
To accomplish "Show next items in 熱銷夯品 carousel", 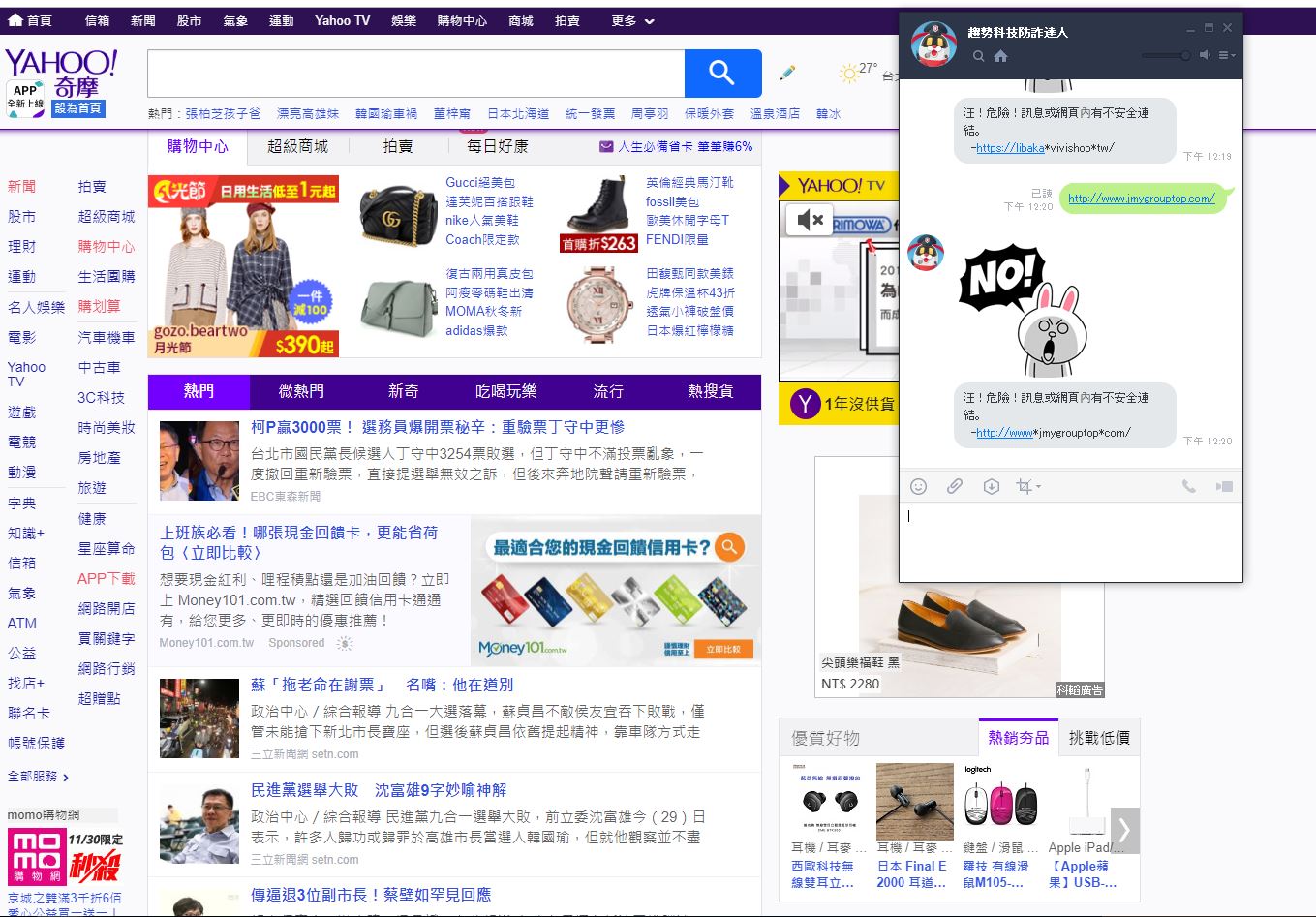I will click(x=1124, y=830).
